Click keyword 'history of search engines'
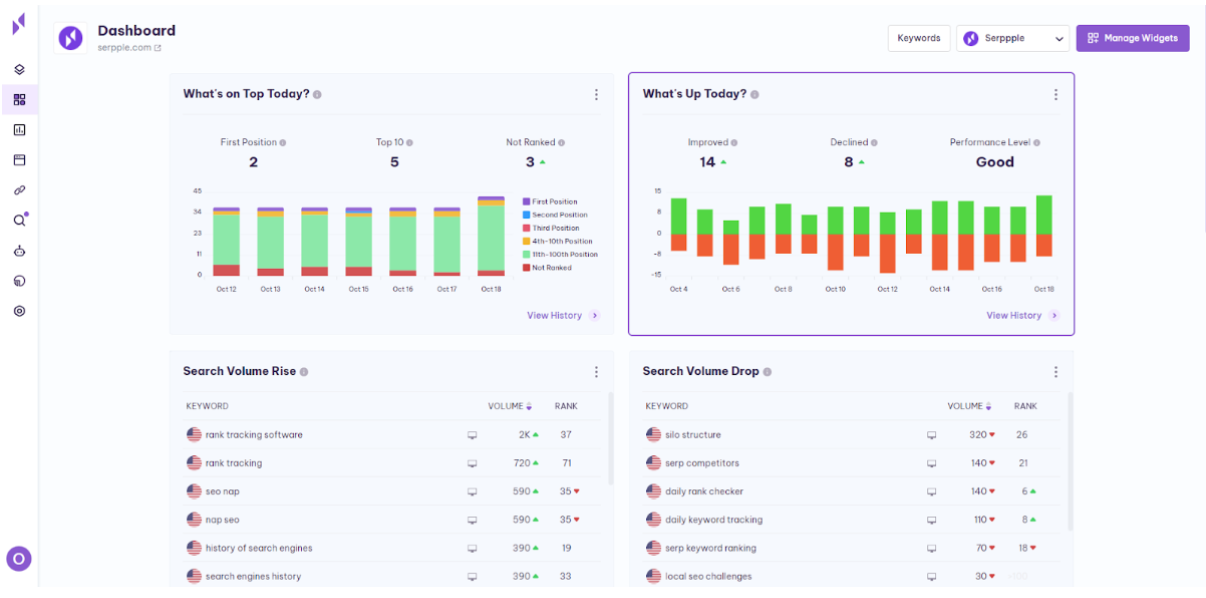Screen dimensions: 1206x598 259,548
